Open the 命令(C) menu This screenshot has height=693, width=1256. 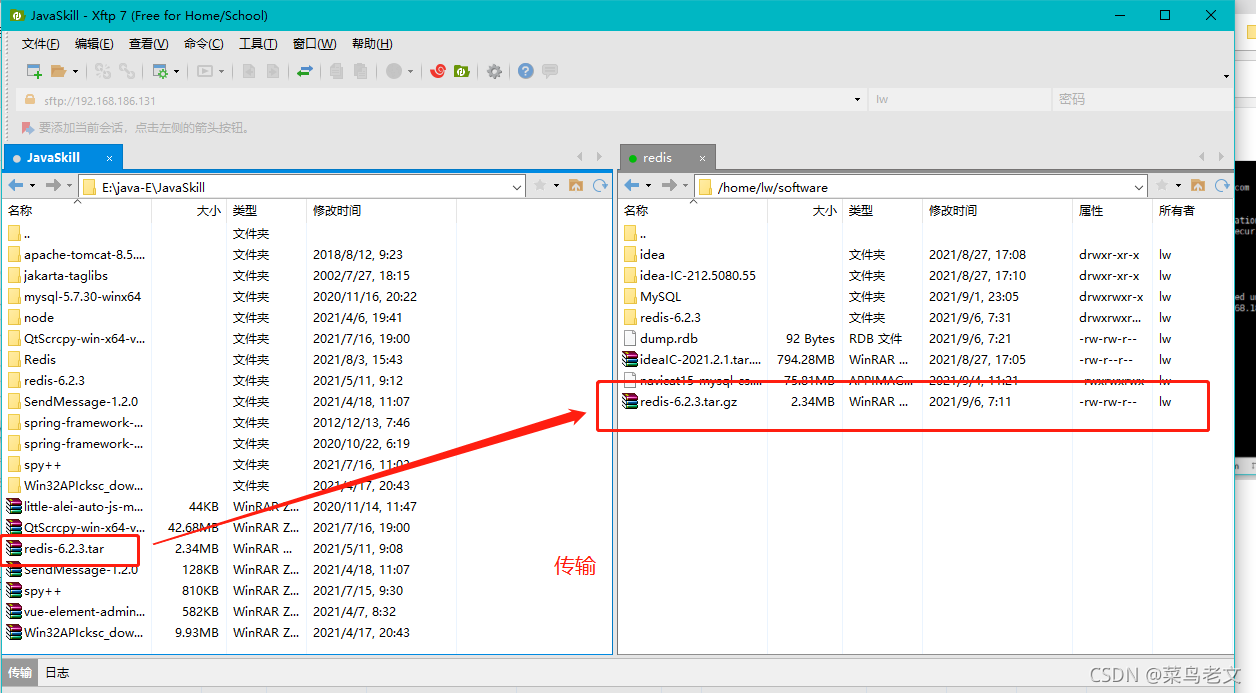[203, 44]
